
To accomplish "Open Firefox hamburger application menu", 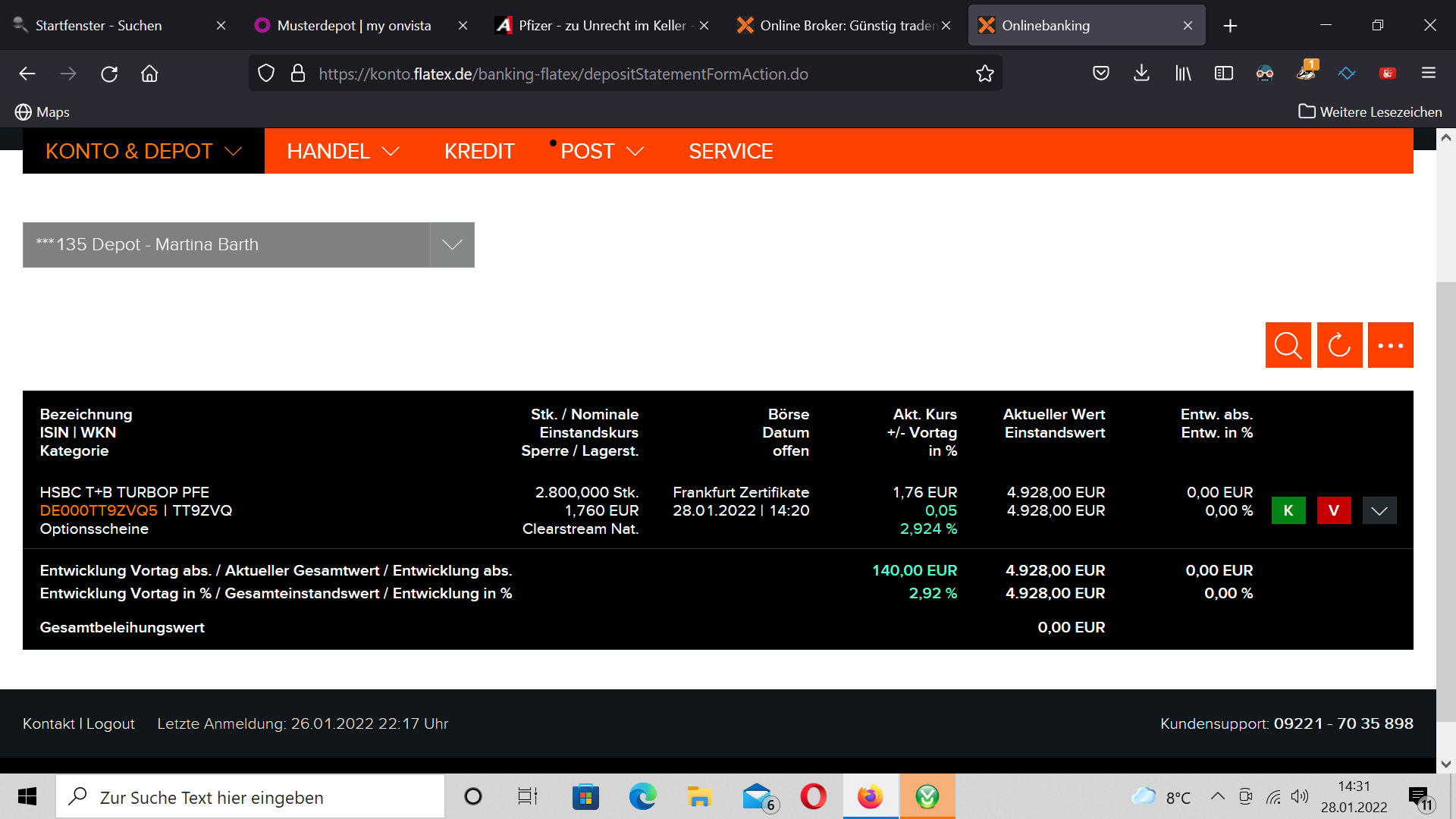I will pos(1429,74).
